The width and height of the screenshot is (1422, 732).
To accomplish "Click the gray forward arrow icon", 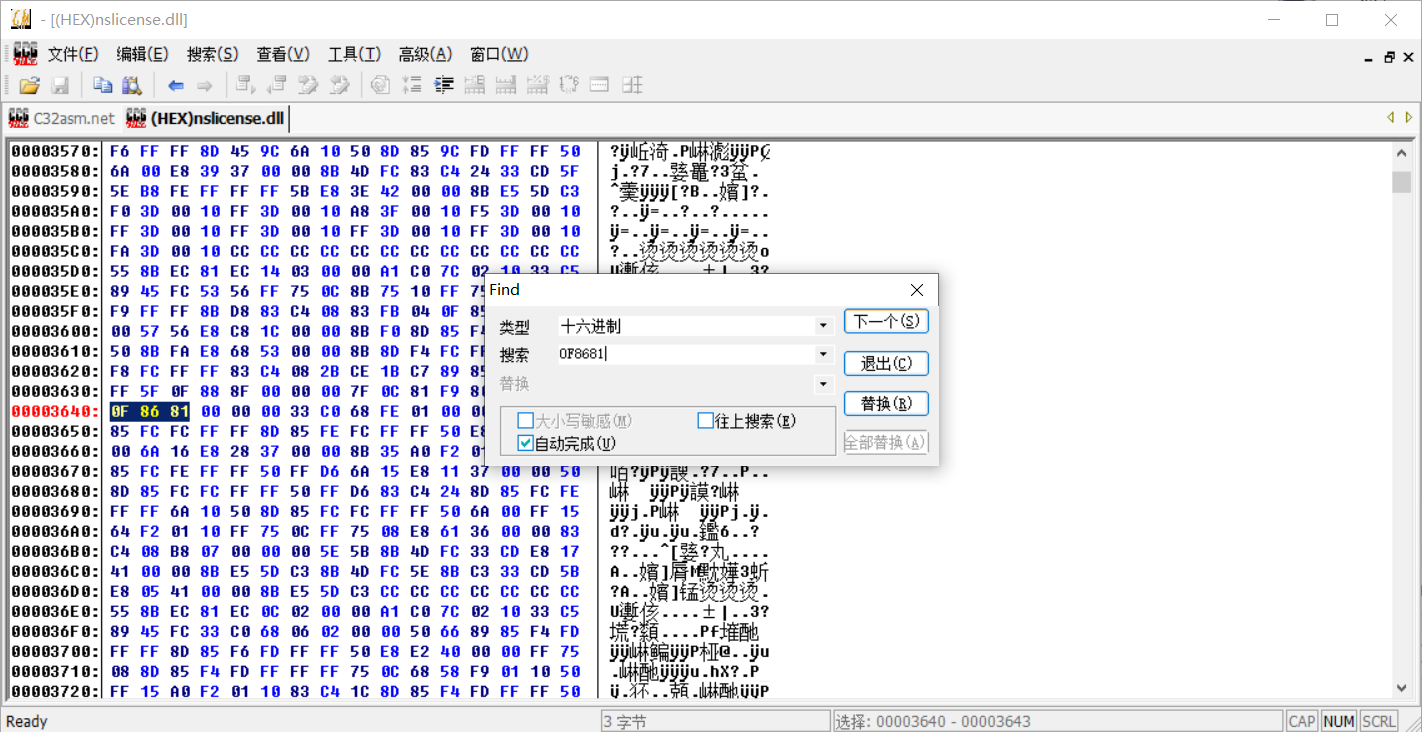I will click(205, 85).
